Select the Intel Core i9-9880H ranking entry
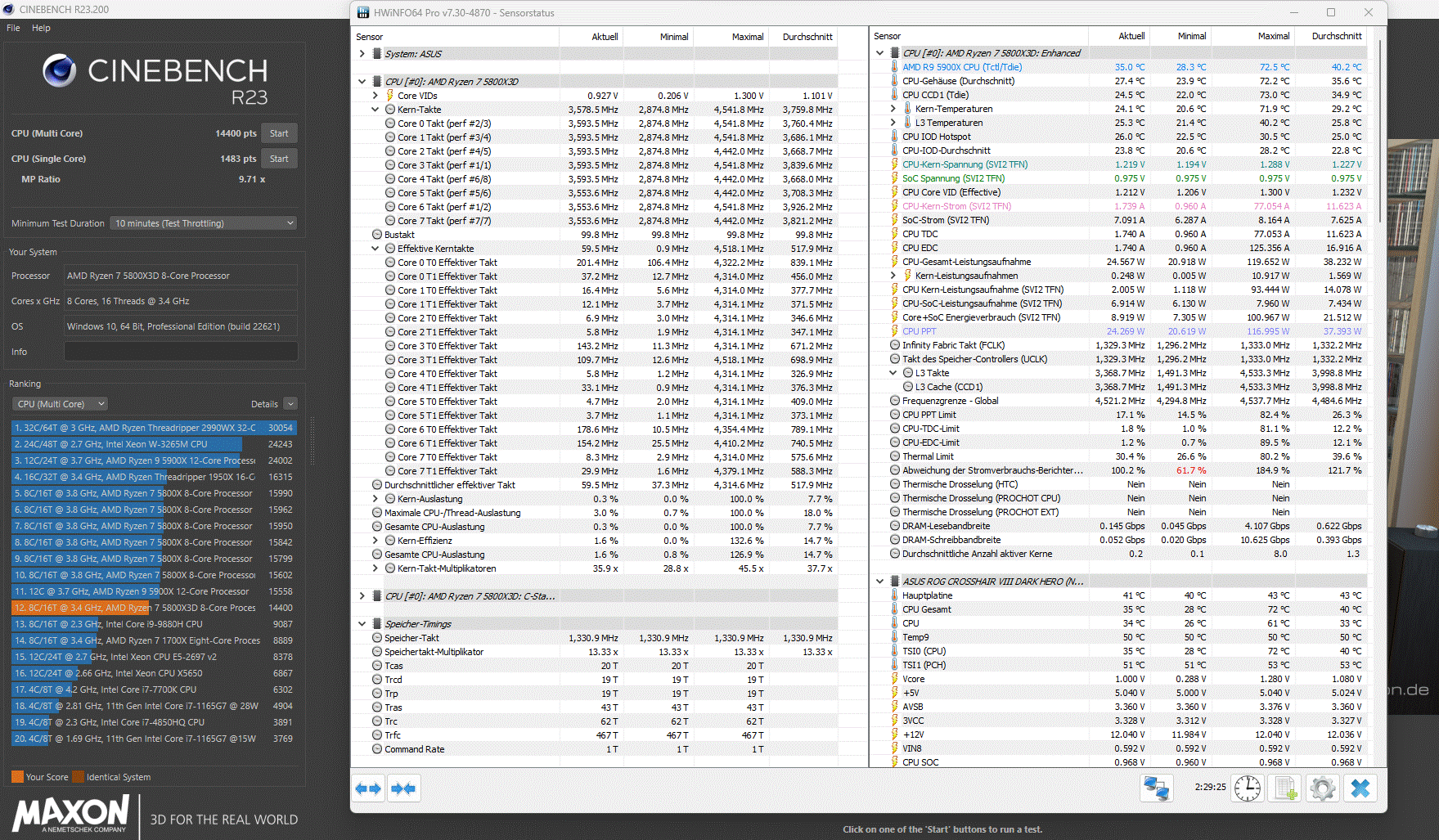 pos(154,624)
